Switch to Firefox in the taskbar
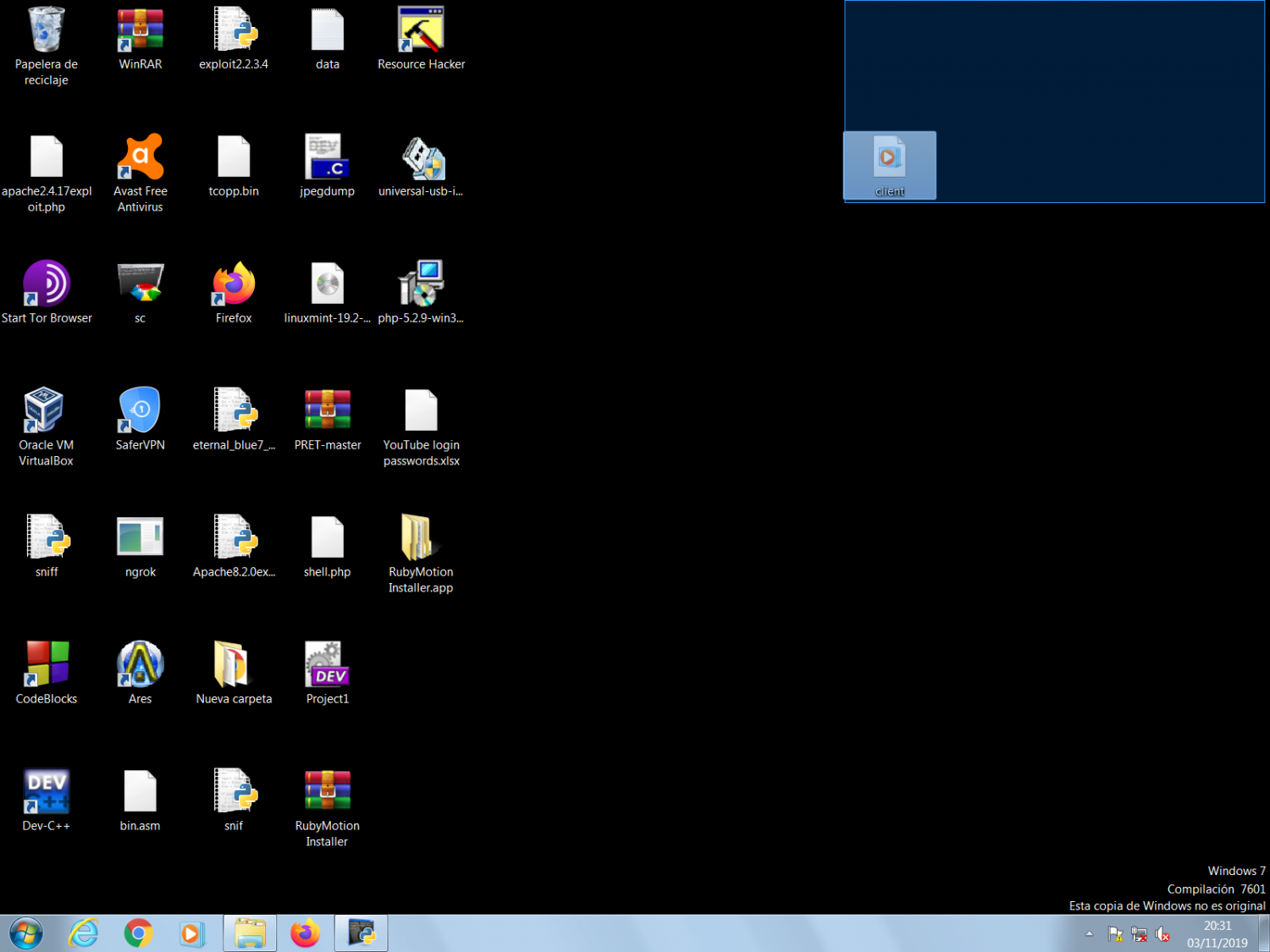The height and width of the screenshot is (952, 1270). tap(306, 933)
